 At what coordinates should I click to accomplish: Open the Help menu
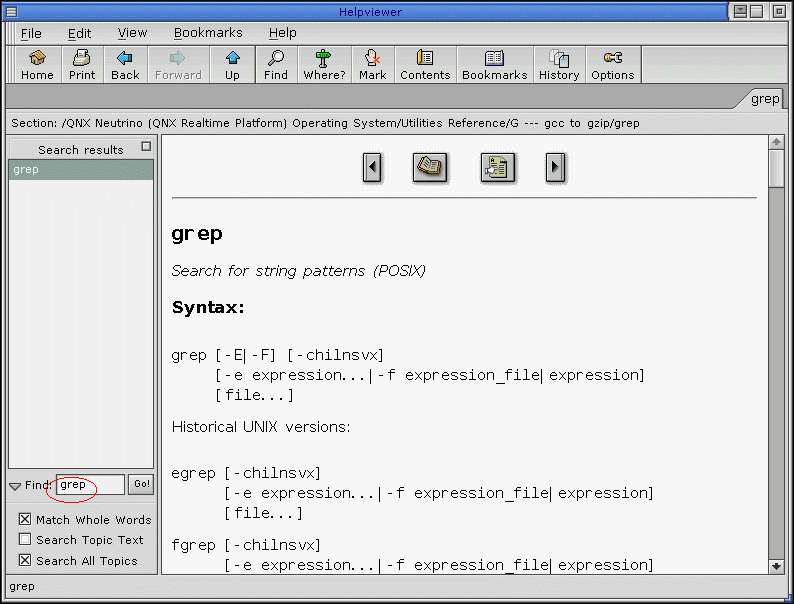283,33
